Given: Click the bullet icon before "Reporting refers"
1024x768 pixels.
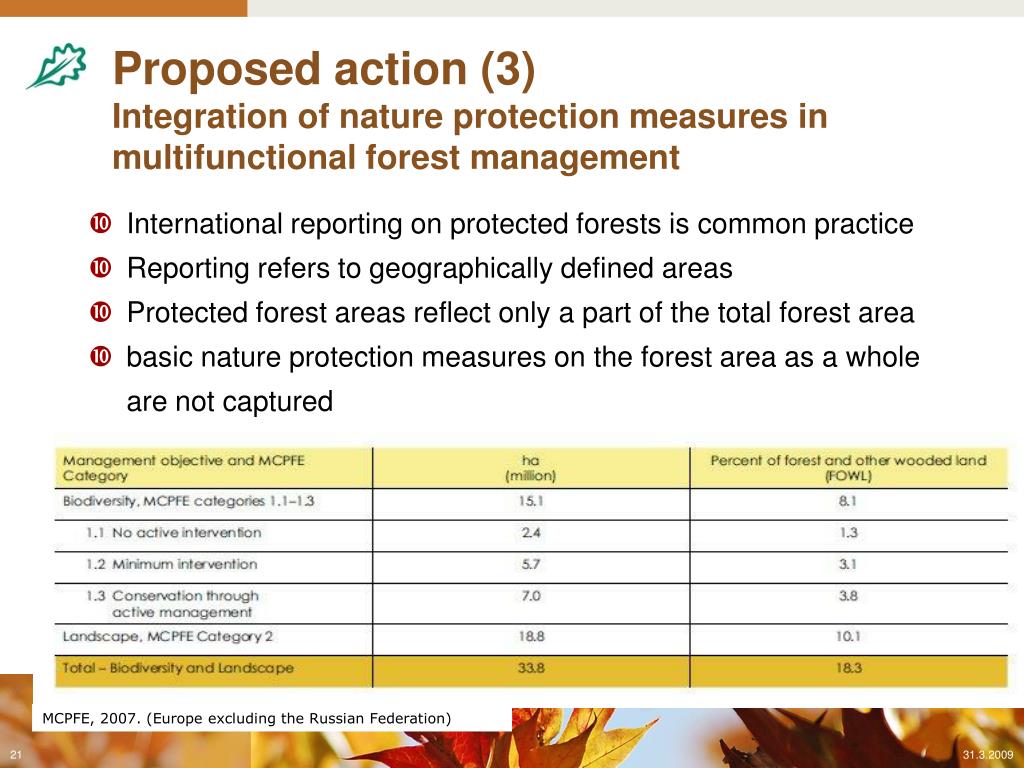Looking at the screenshot, I should [101, 268].
